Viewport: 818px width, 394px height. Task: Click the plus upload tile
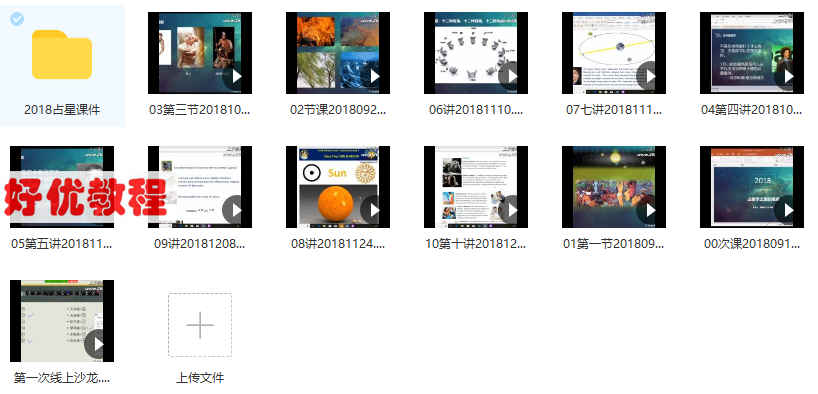click(x=200, y=325)
